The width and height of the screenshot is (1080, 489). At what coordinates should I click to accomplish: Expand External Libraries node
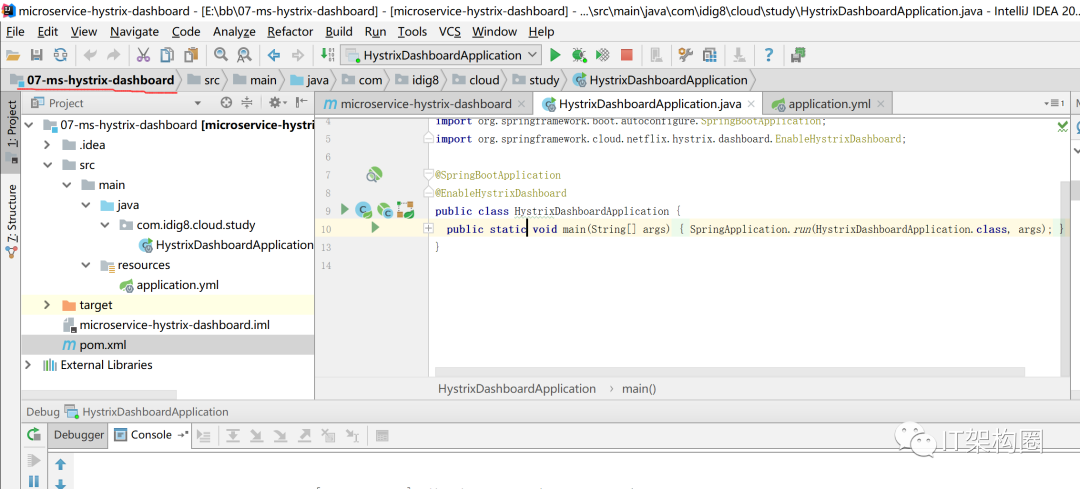[28, 364]
